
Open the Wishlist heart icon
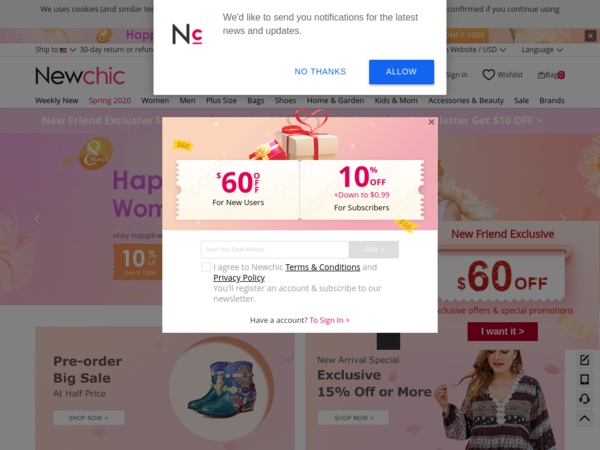[488, 75]
